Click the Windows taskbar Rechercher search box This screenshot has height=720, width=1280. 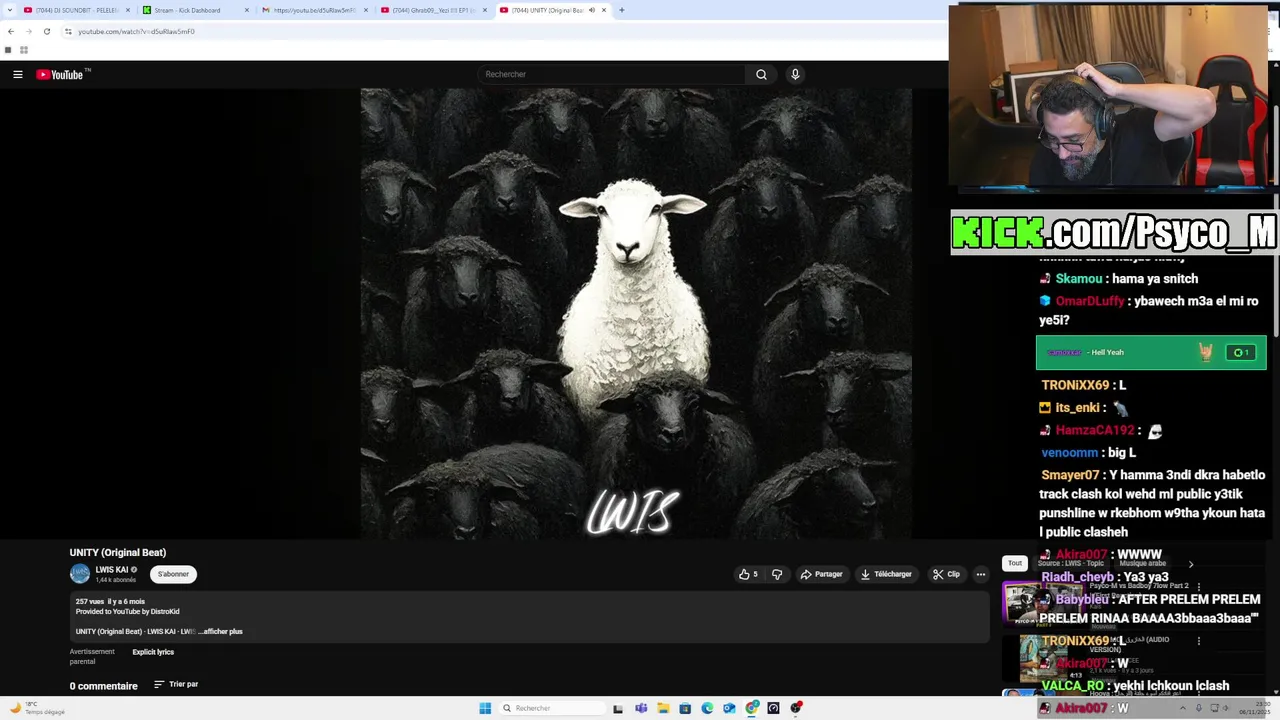pyautogui.click(x=554, y=708)
